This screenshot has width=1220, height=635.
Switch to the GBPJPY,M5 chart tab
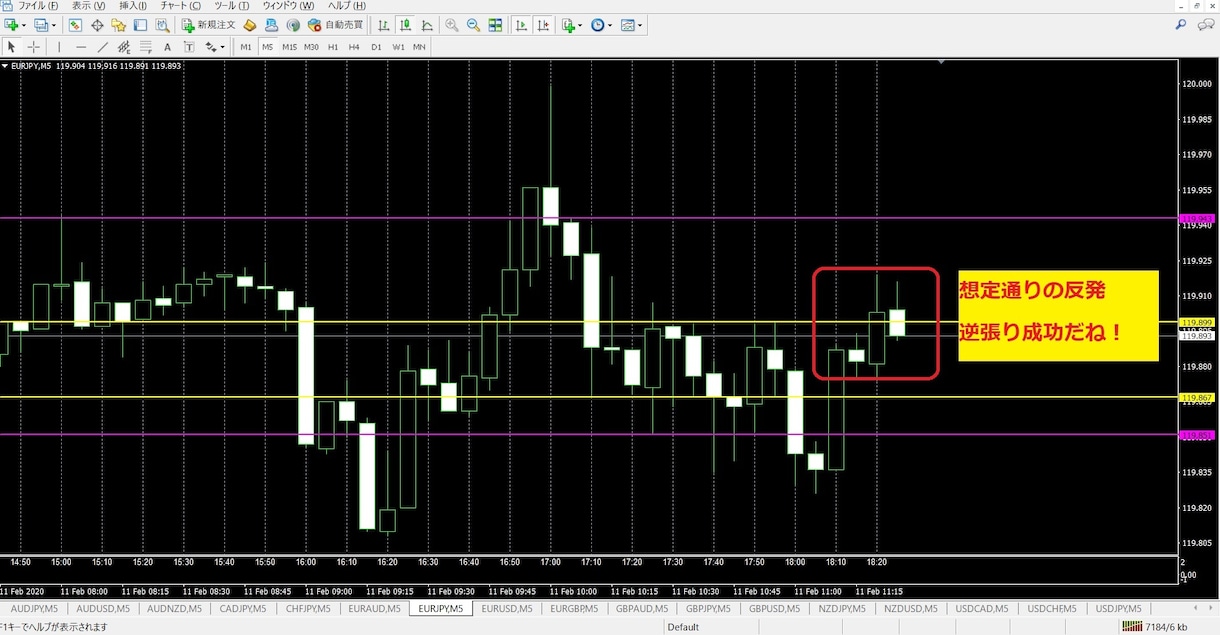(x=708, y=608)
